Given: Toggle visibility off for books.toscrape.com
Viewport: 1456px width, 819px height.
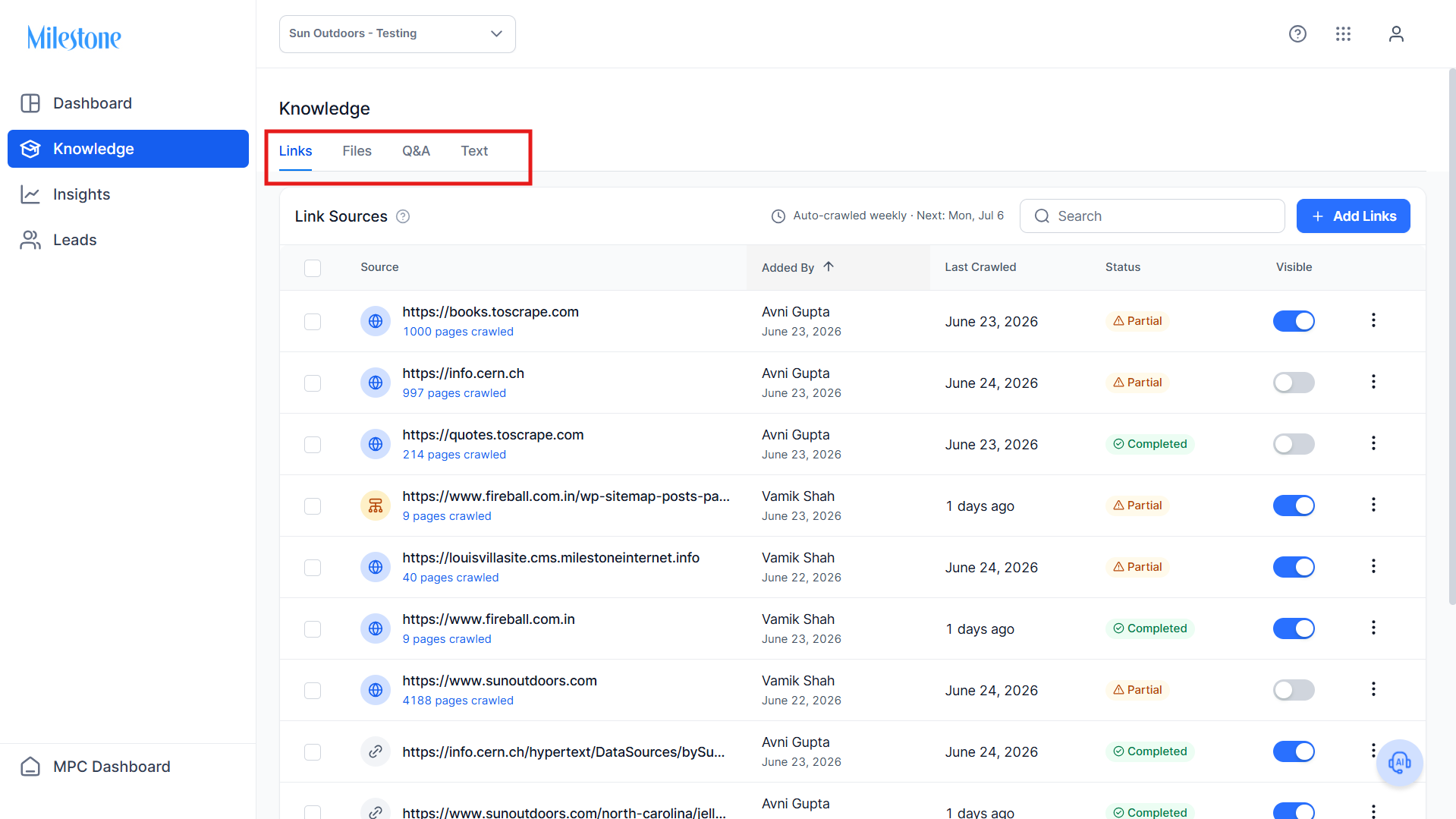Looking at the screenshot, I should (x=1294, y=321).
